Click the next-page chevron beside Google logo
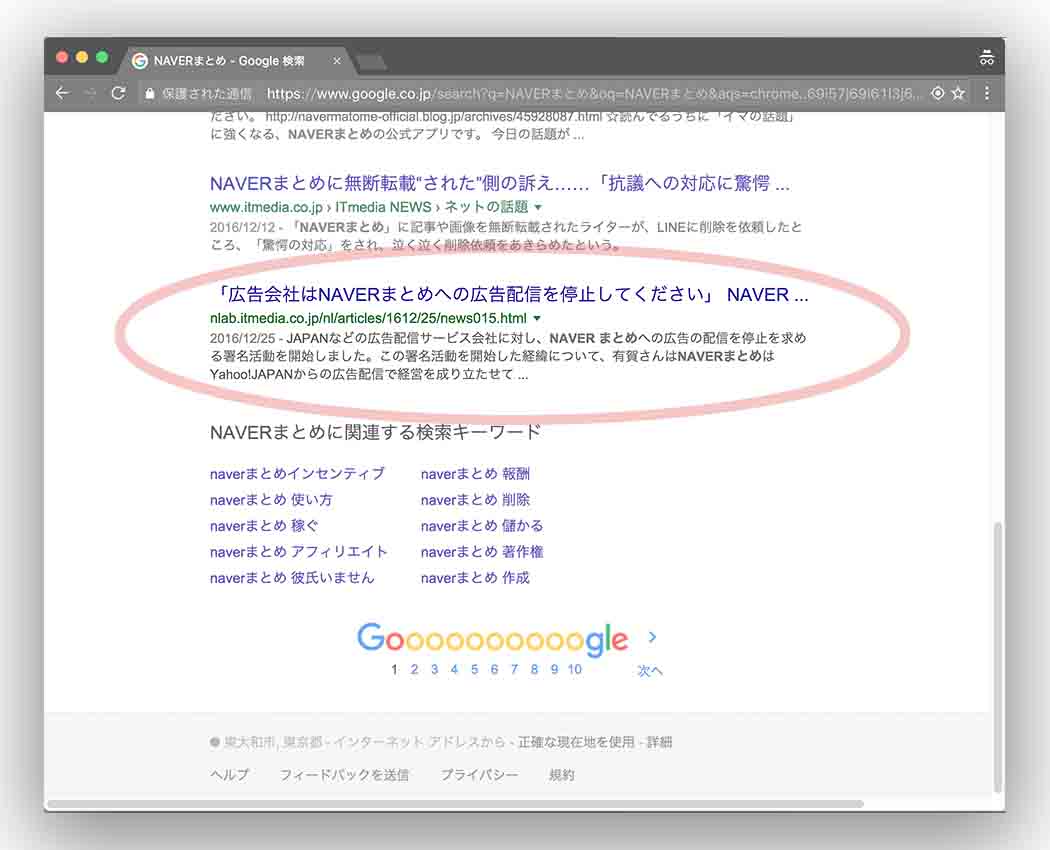 point(652,638)
